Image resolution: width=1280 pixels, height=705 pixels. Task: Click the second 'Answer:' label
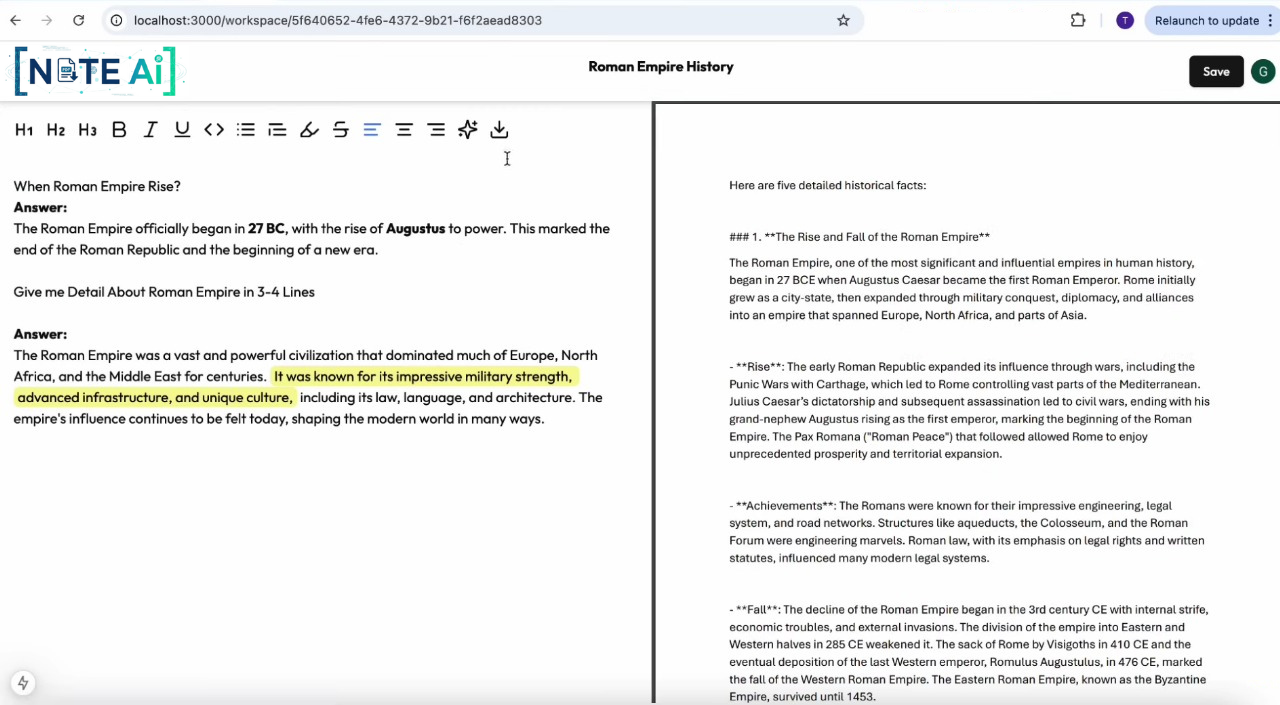pos(40,334)
